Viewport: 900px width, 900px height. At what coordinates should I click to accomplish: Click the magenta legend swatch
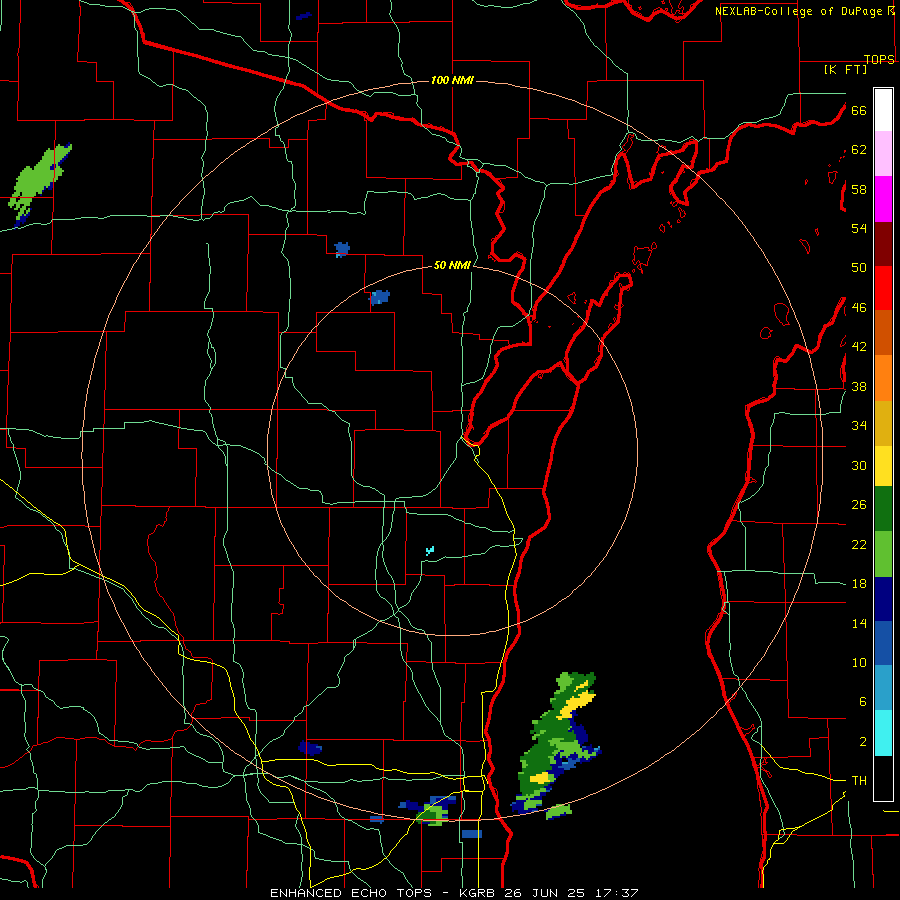pos(883,199)
